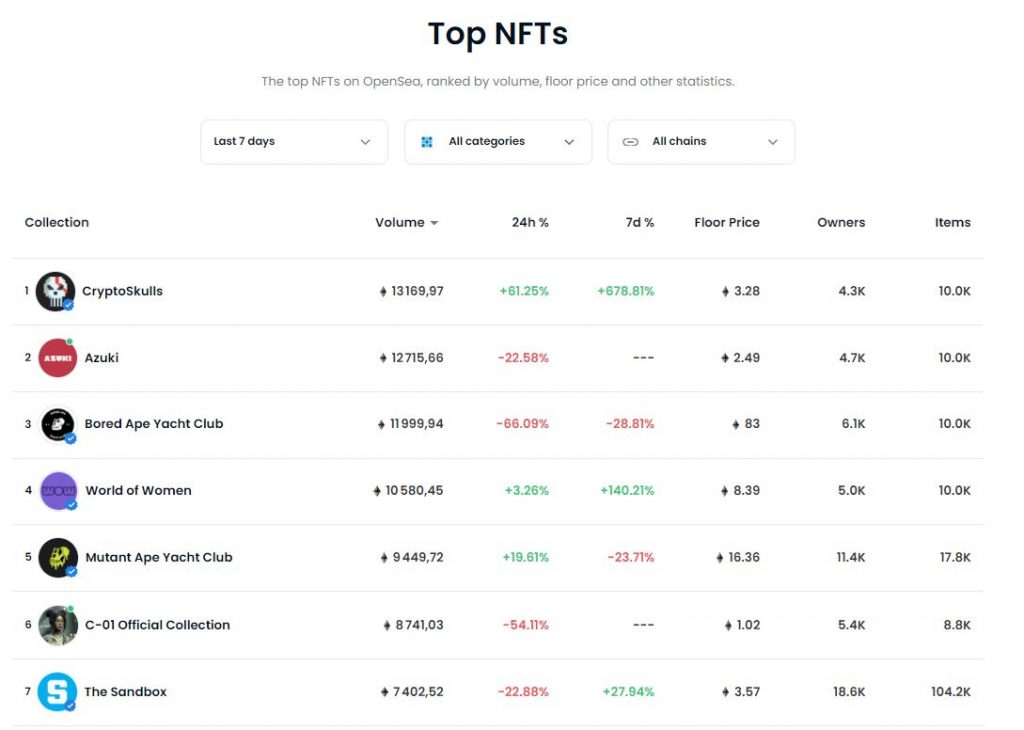Viewport: 1024px width, 730px height.
Task: Click the chains link icon
Action: (630, 142)
